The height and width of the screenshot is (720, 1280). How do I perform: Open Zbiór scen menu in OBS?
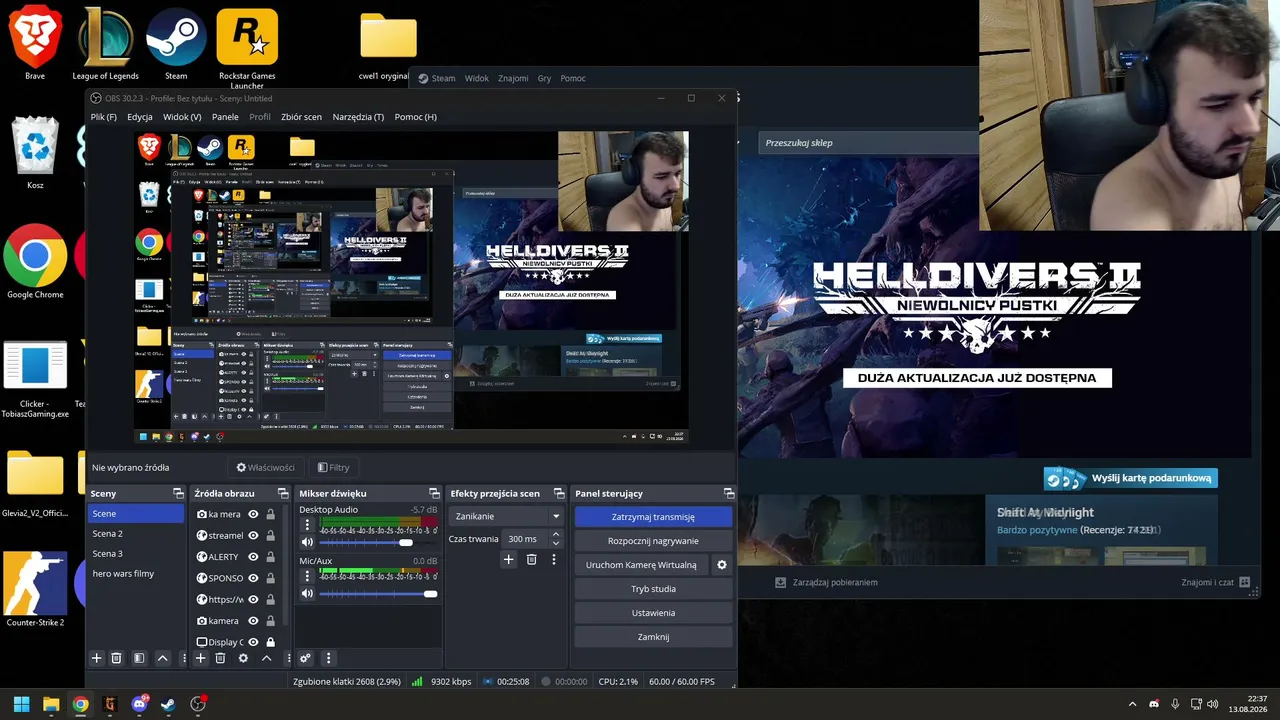tap(301, 117)
